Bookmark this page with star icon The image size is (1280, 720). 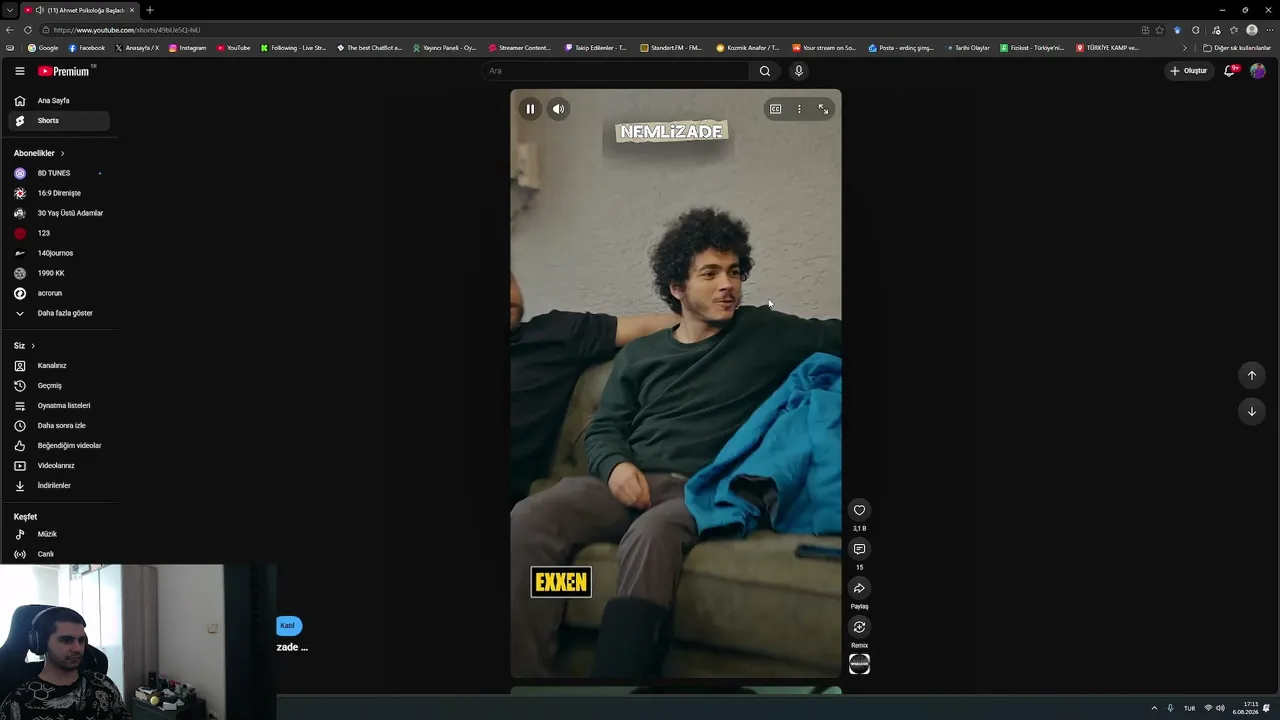pos(1160,30)
